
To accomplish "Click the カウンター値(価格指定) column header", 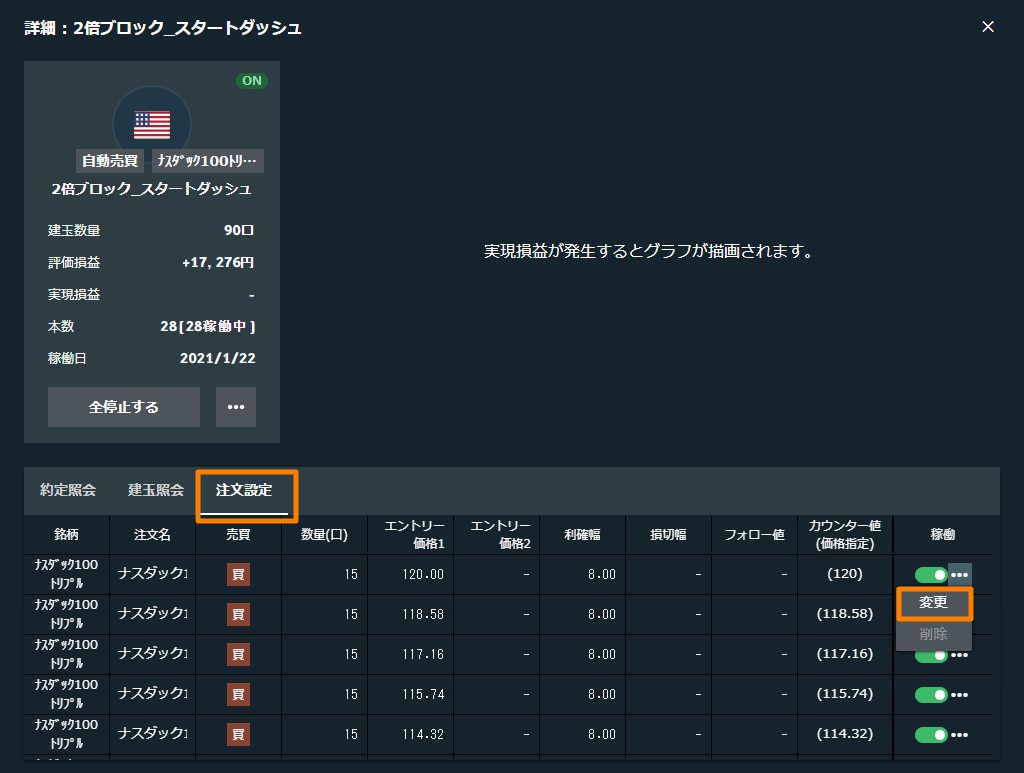I will (x=845, y=534).
